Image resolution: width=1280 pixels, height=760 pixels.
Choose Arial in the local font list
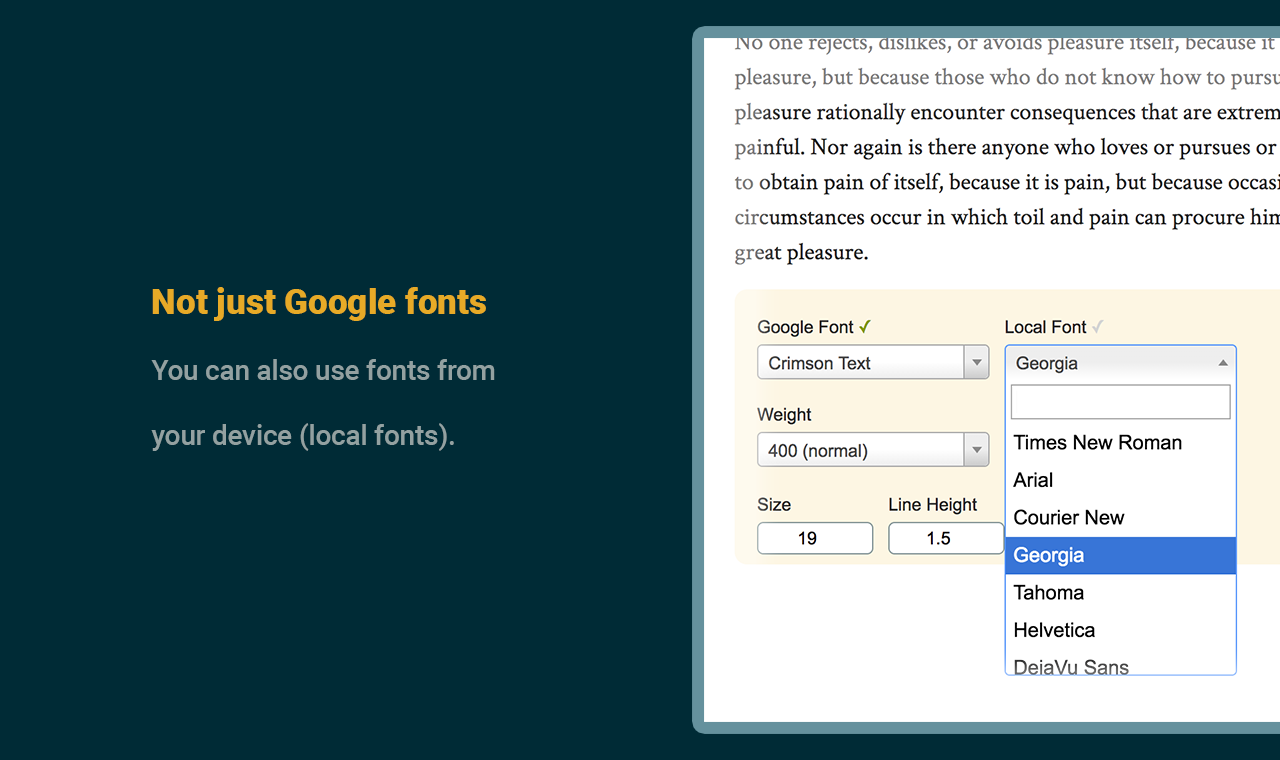[x=1121, y=480]
